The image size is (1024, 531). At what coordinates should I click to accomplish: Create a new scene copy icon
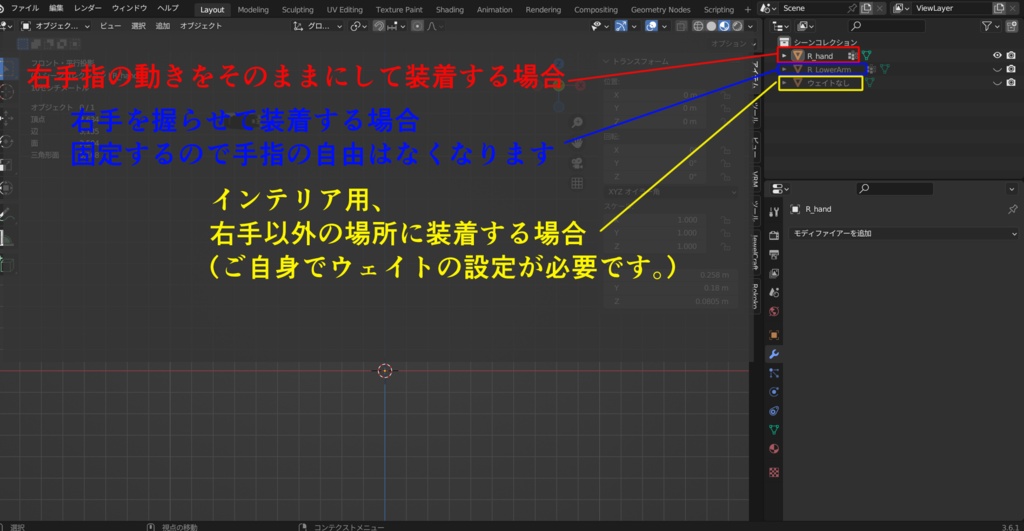(x=866, y=8)
